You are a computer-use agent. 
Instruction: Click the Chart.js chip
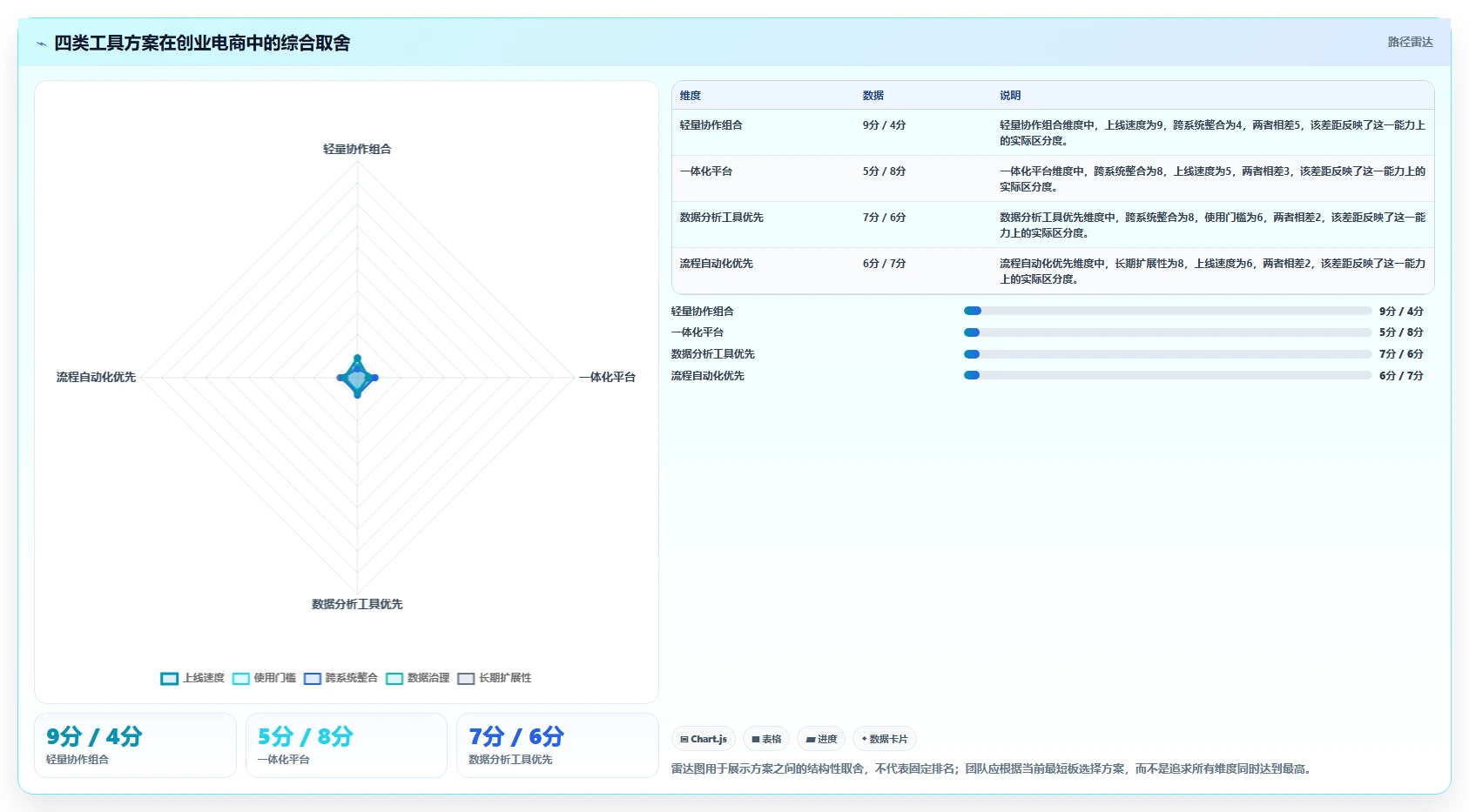[x=704, y=739]
